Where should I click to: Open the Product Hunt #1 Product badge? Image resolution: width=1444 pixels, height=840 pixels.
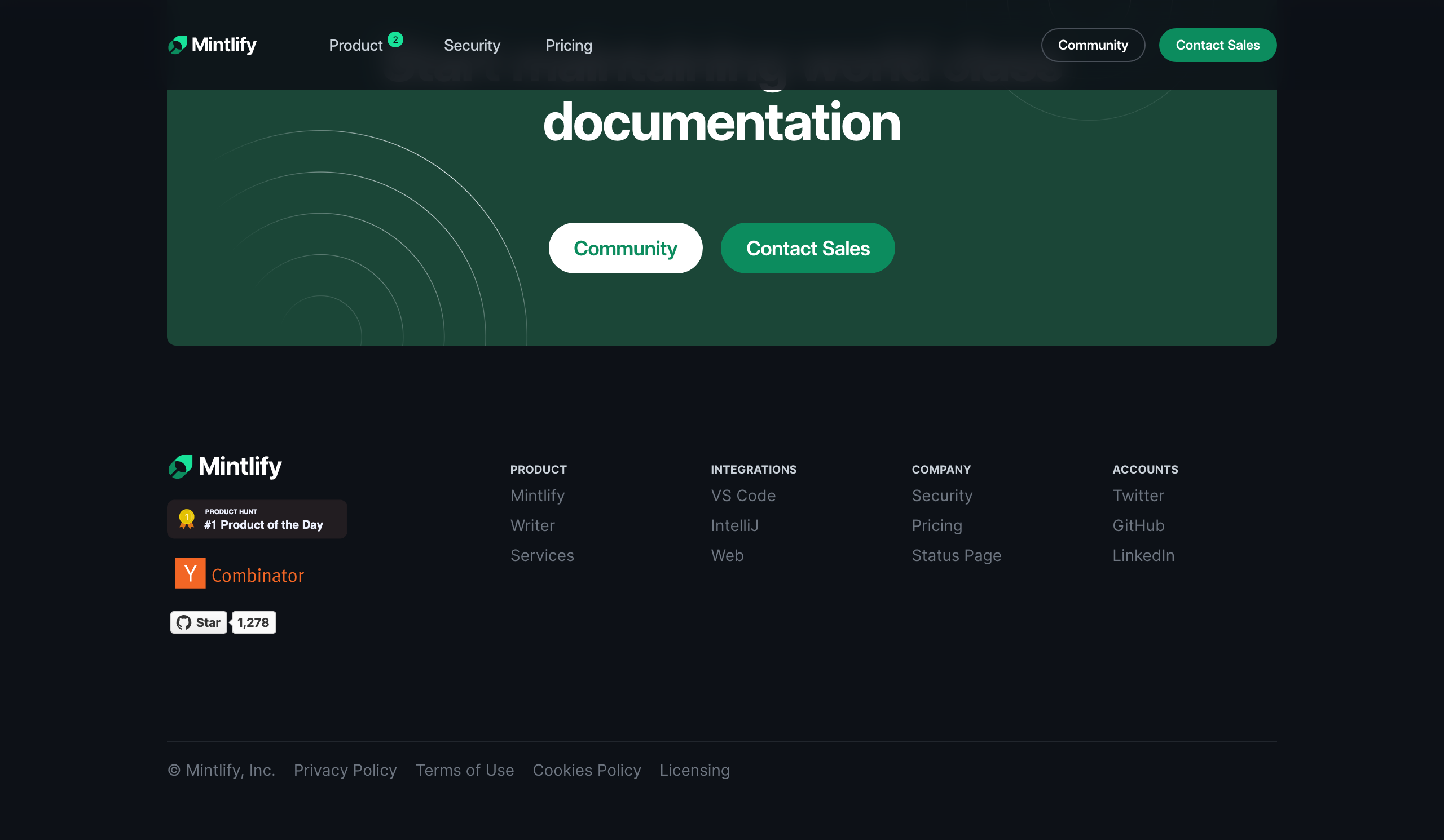[x=257, y=519]
